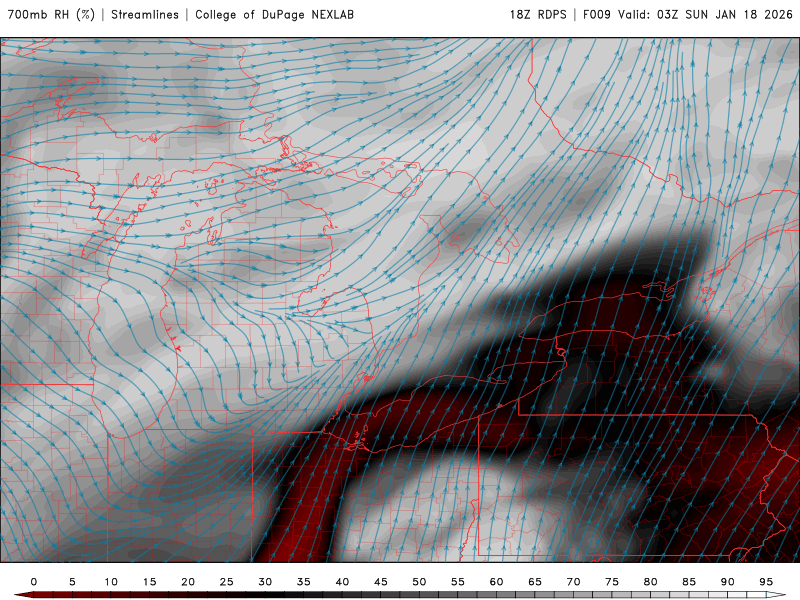Screen dimensions: 800x600
Task: Click the "55" color scale label
Action: click(x=458, y=582)
